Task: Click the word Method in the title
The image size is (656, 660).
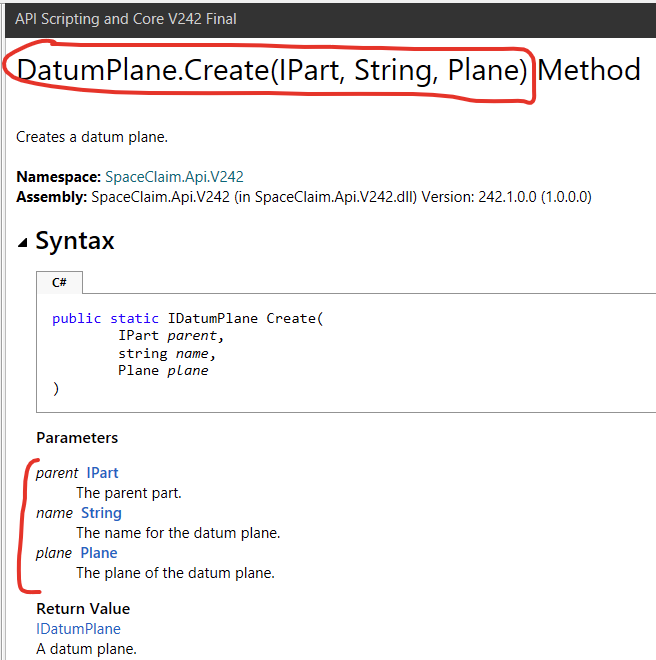Action: (589, 70)
